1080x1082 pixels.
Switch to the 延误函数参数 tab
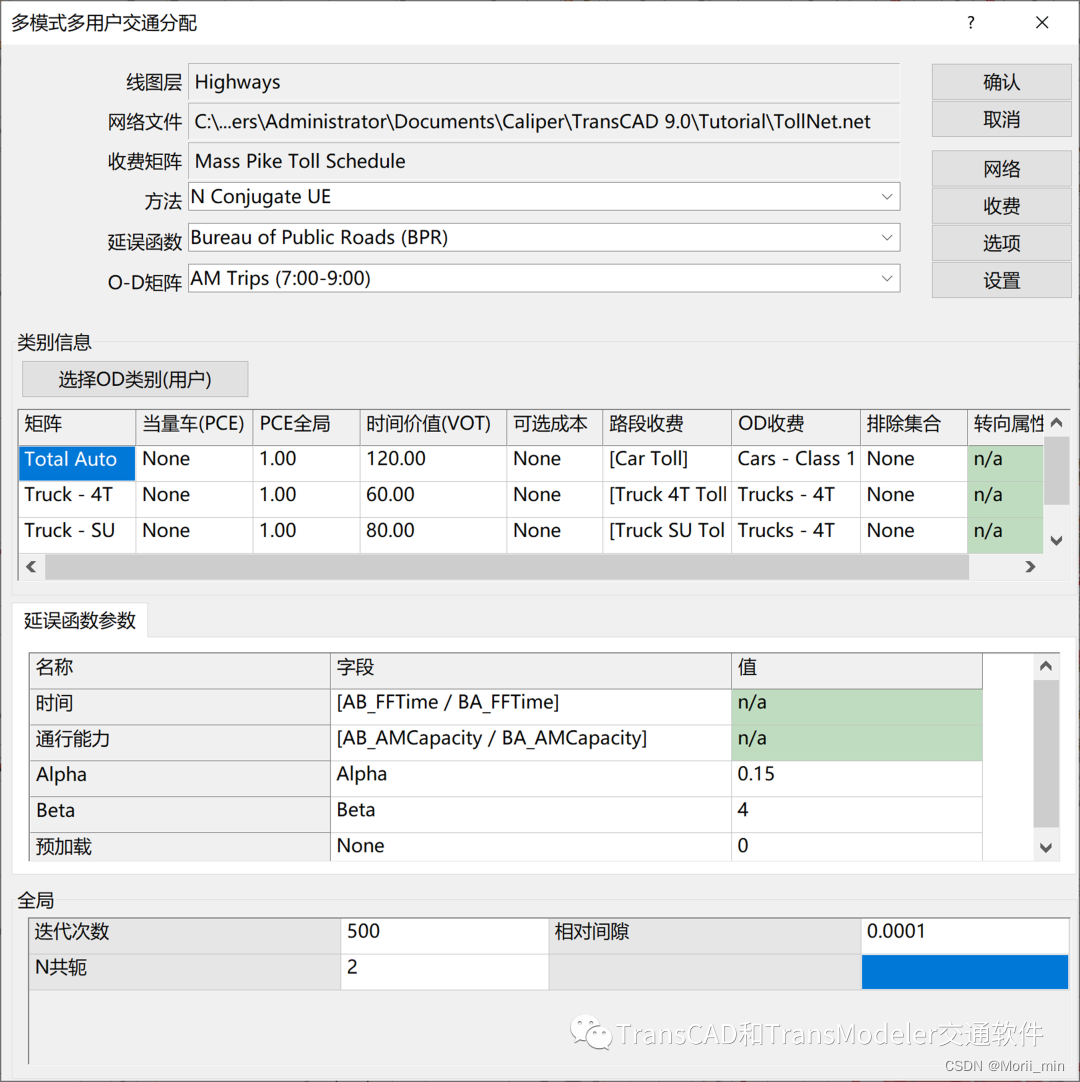coord(80,620)
